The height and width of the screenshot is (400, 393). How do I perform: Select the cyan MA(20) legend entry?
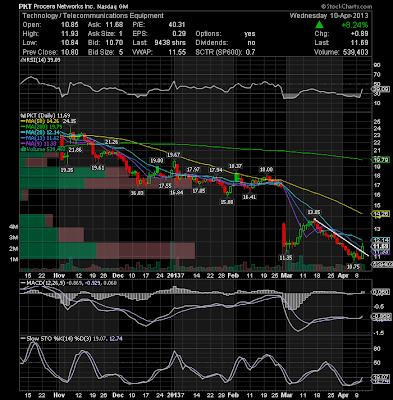point(40,132)
